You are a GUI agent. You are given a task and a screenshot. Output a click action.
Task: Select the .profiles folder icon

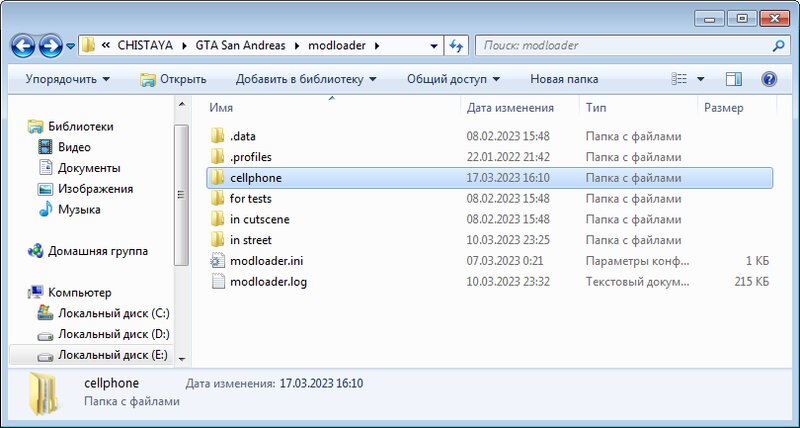pos(217,157)
